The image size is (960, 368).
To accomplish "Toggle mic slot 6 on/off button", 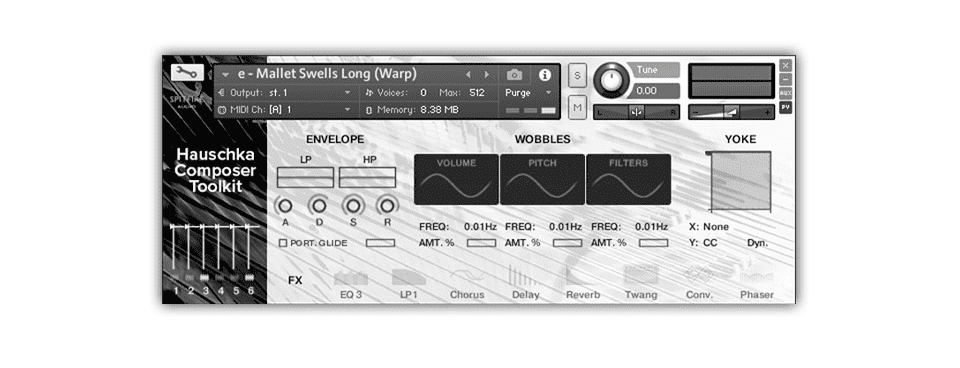I will point(249,278).
